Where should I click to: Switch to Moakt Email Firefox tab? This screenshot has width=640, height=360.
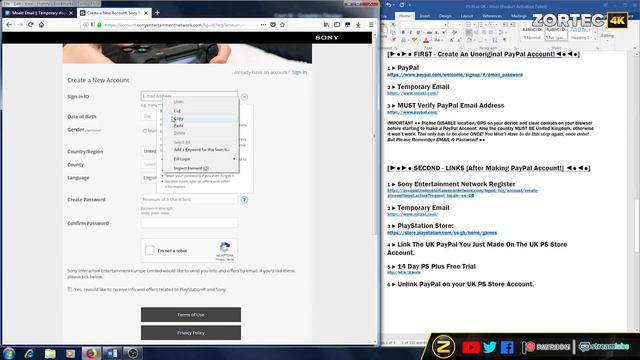click(x=39, y=13)
